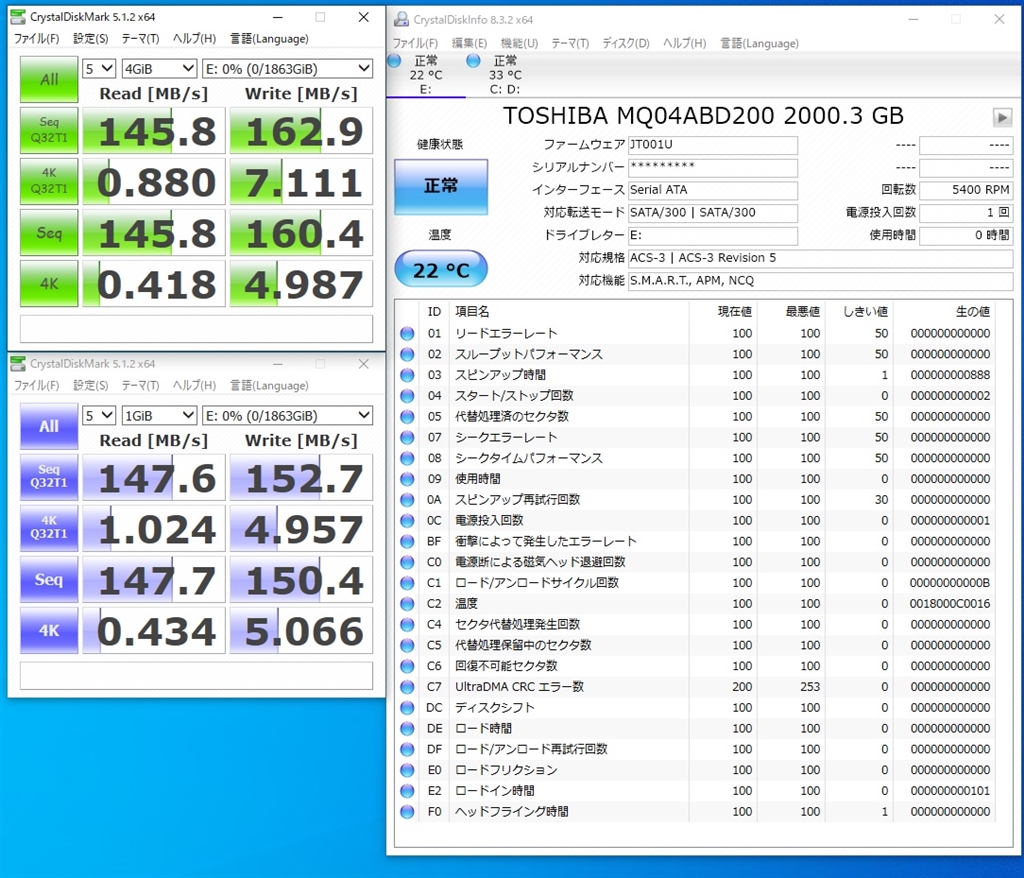Run blue 4K Q32T1 test in bottom CrystalDiskMark
1024x878 pixels.
coord(49,528)
